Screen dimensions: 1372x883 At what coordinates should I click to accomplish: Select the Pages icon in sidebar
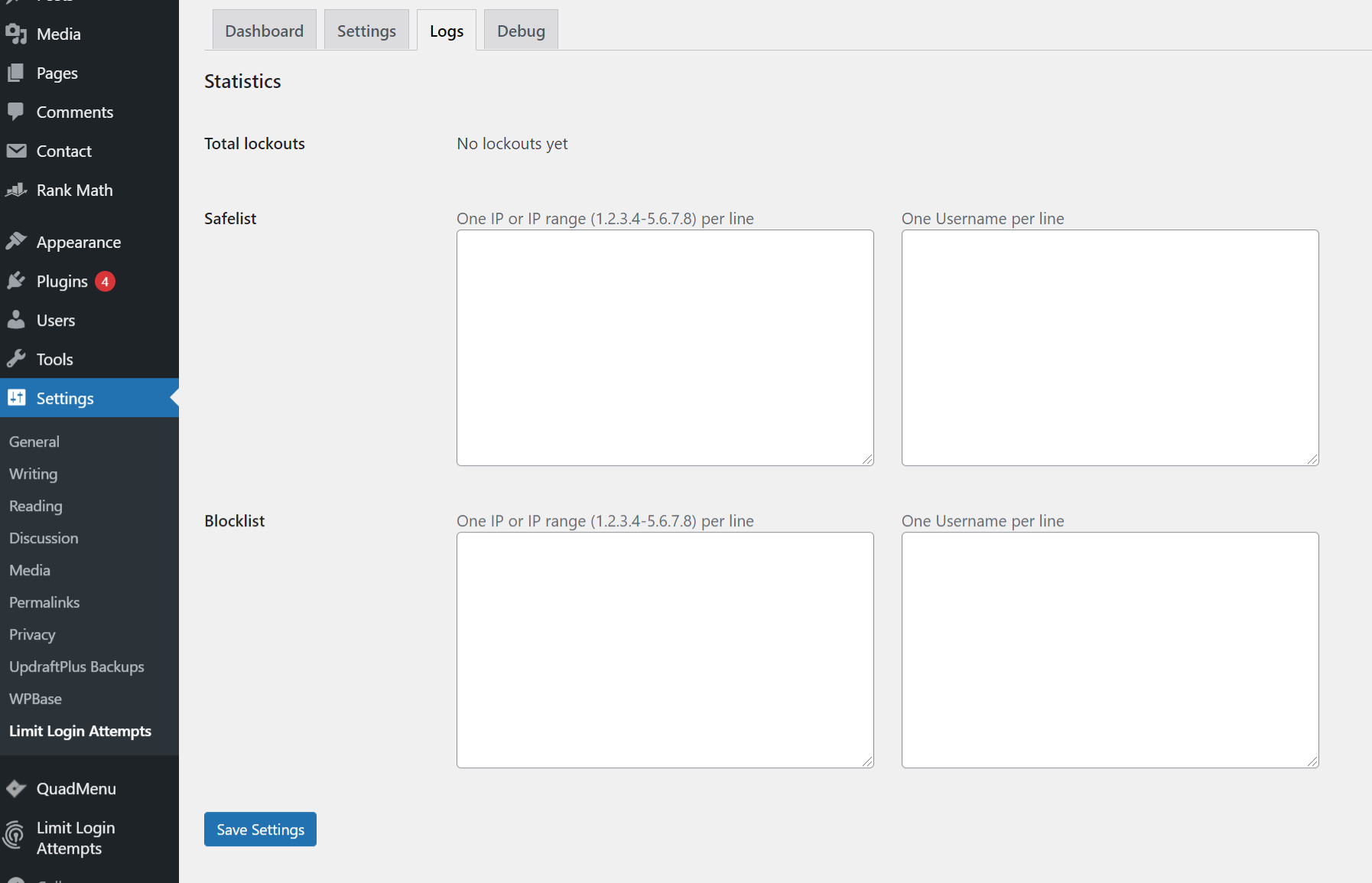17,73
